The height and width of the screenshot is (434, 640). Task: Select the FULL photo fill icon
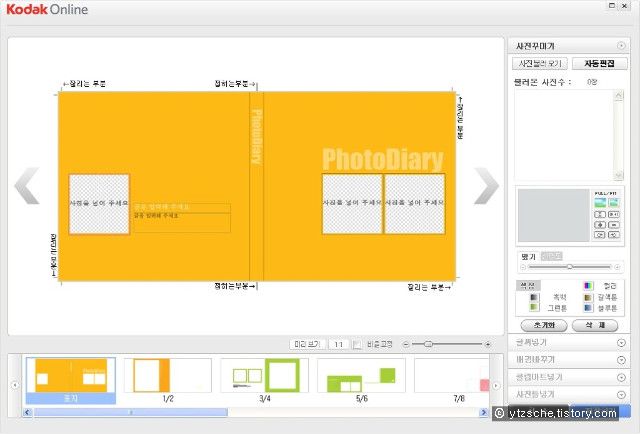600,203
